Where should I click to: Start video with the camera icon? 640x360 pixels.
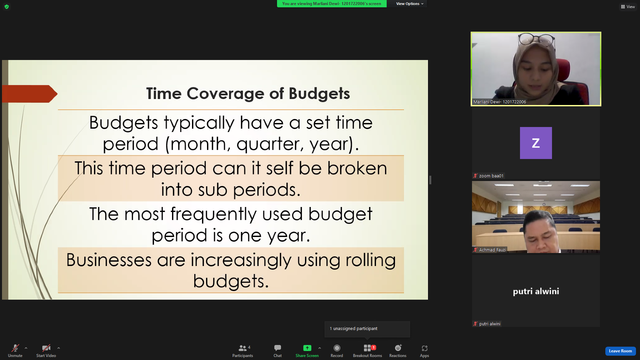pyautogui.click(x=46, y=350)
